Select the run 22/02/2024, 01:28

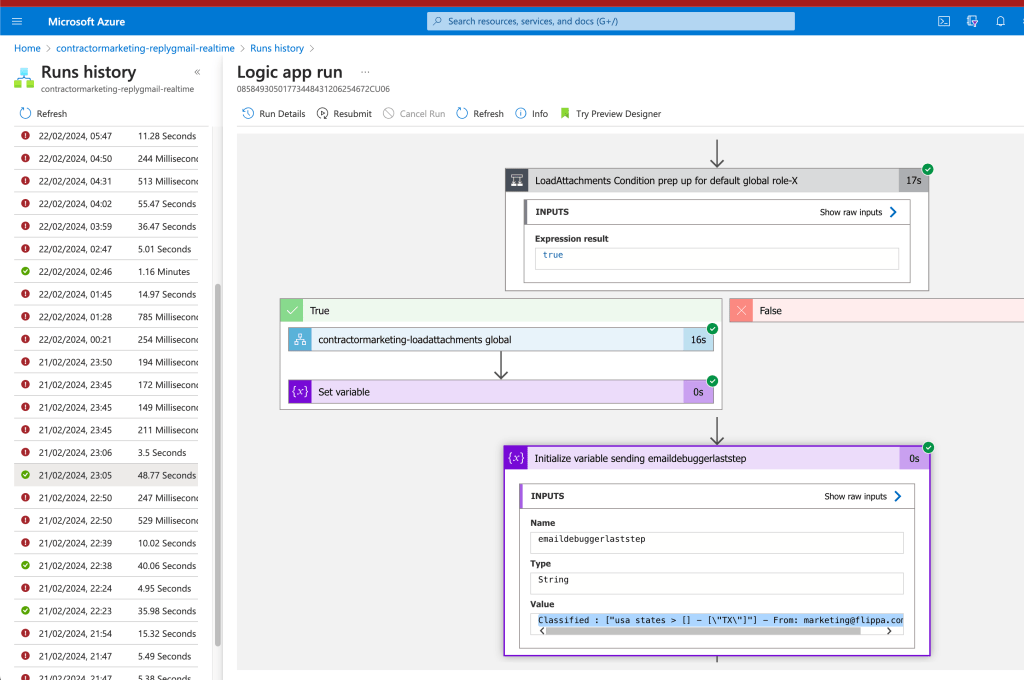point(106,317)
